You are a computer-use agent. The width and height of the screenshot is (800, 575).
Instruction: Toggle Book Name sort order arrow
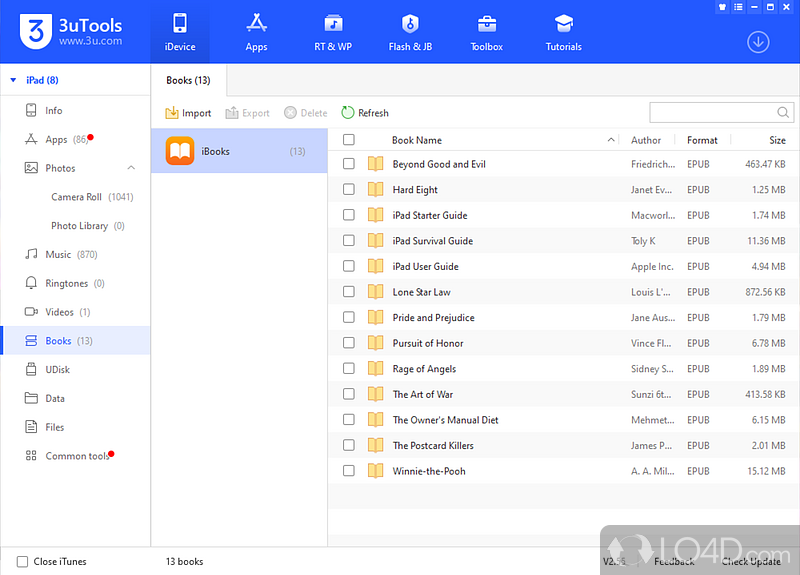click(611, 140)
